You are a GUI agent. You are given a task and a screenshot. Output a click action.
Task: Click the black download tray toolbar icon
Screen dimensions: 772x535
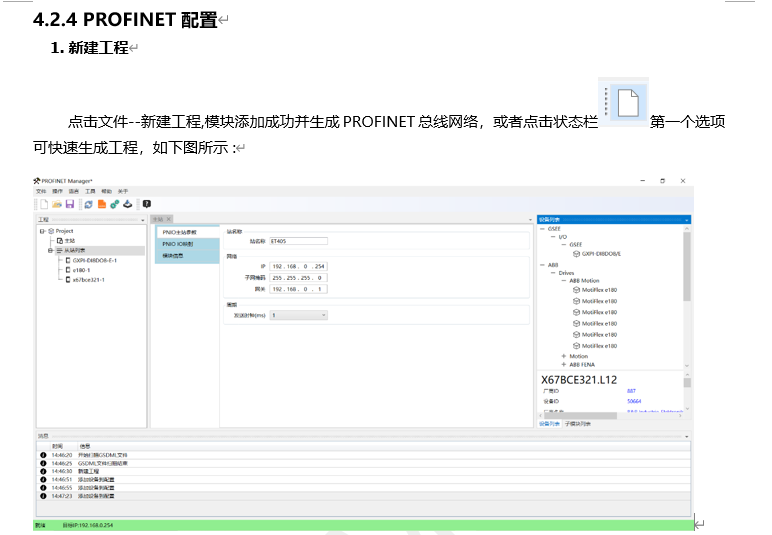(x=128, y=204)
